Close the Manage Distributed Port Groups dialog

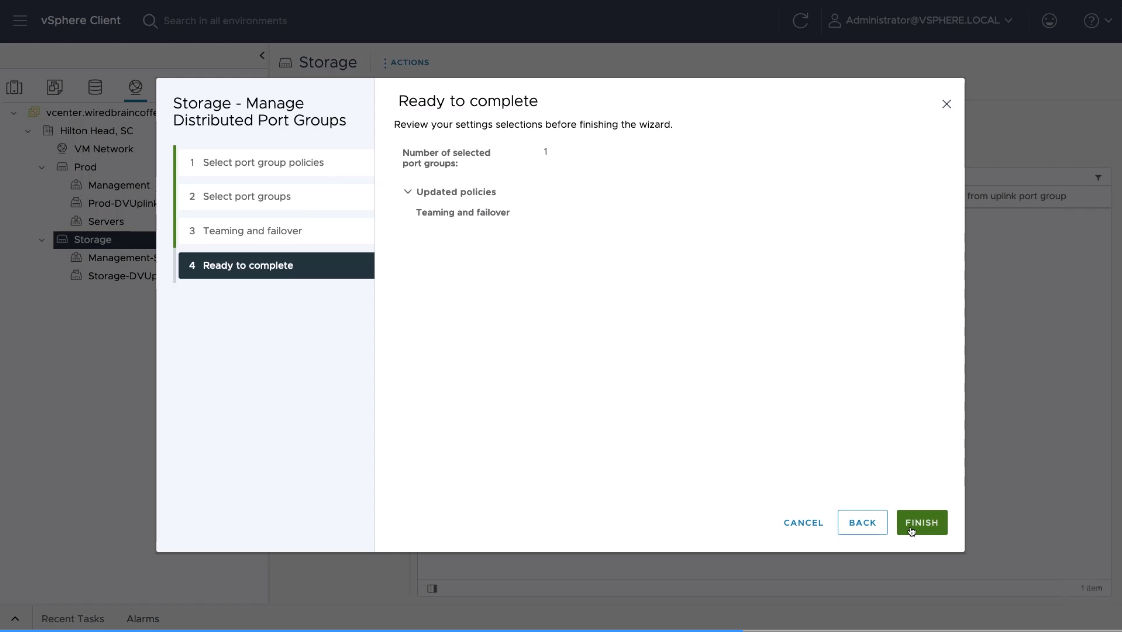pos(946,104)
